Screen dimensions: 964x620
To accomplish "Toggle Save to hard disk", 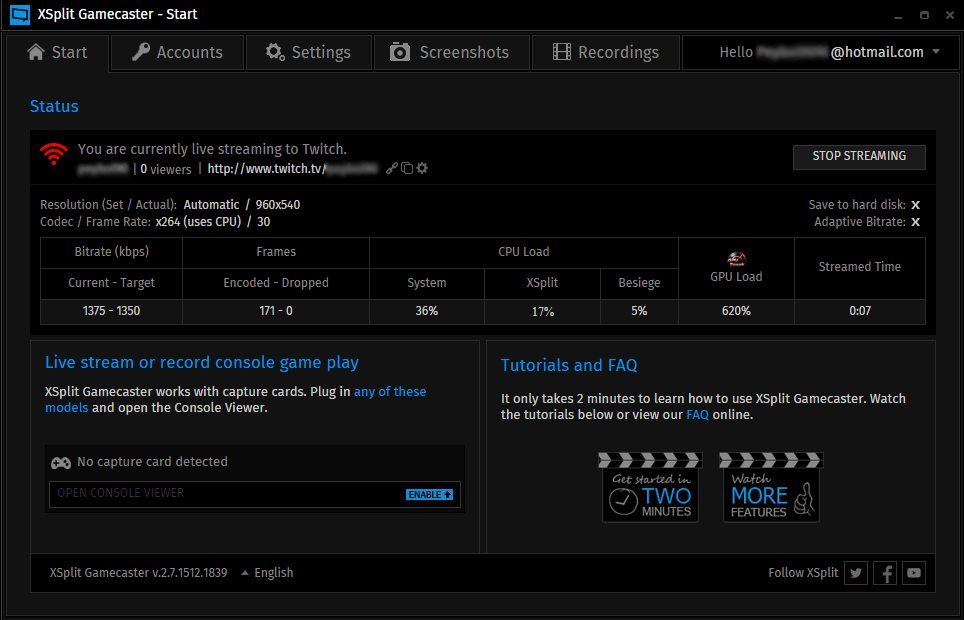I will [x=915, y=205].
